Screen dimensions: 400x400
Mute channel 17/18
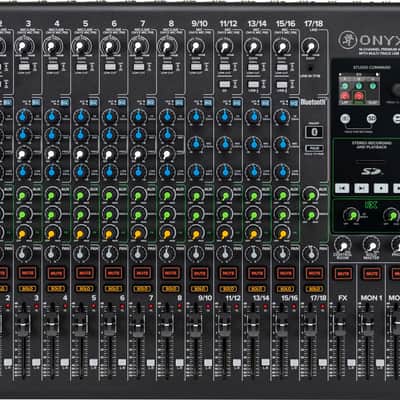click(314, 274)
